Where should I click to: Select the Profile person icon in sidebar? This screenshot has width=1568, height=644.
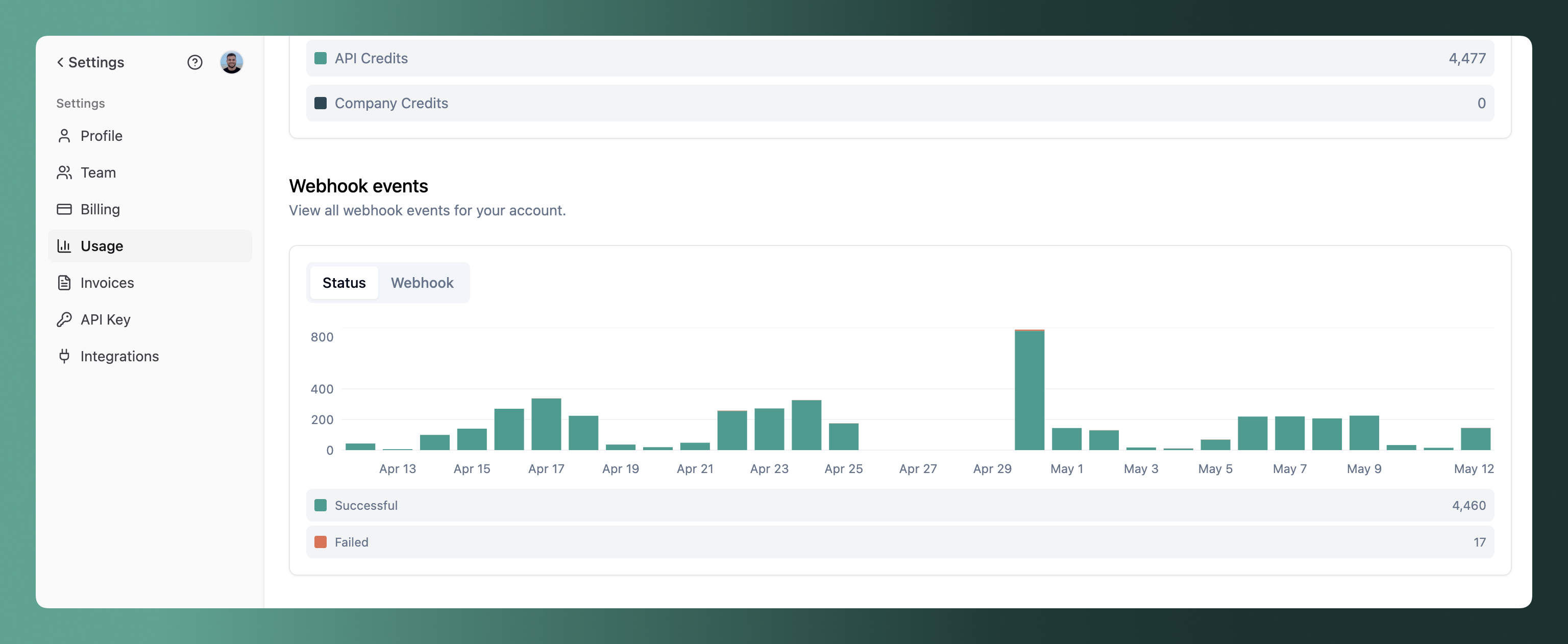click(64, 136)
